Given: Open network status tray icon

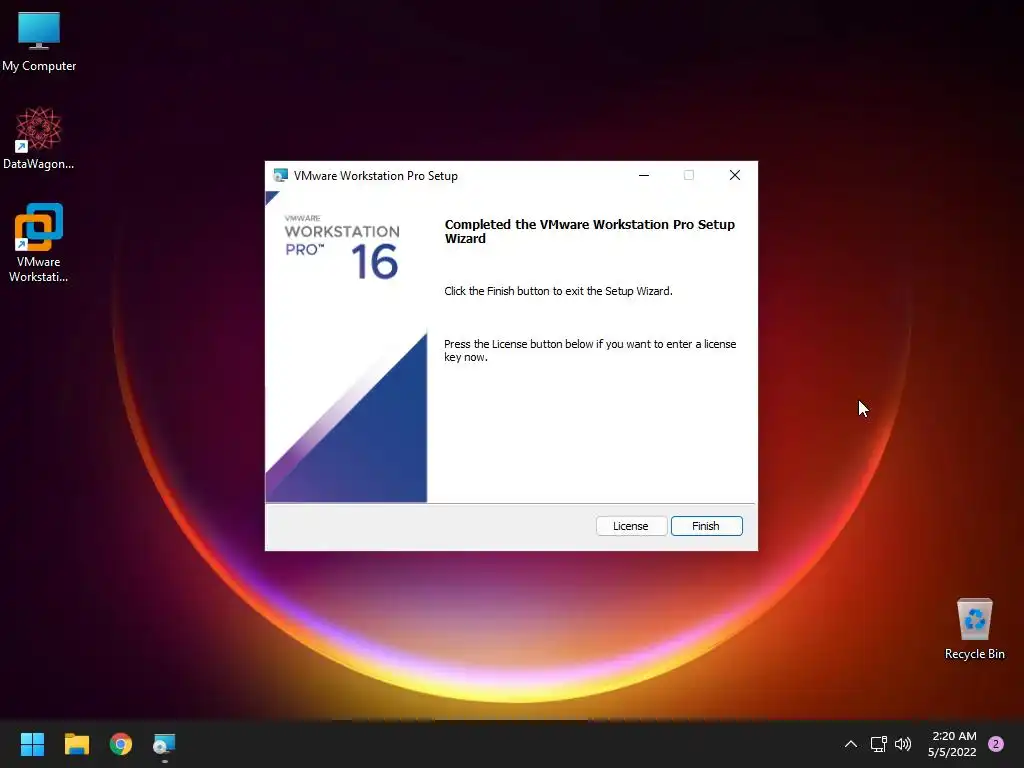Looking at the screenshot, I should 878,744.
